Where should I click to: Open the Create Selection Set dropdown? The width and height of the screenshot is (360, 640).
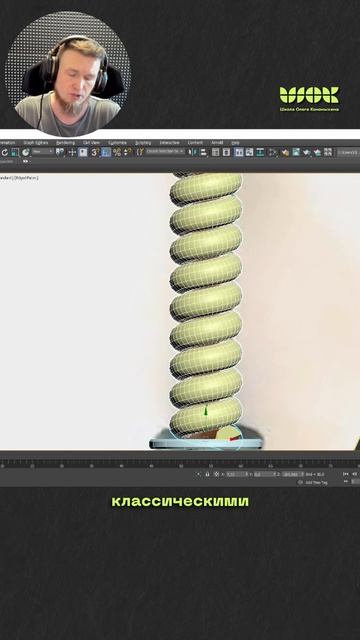165,152
